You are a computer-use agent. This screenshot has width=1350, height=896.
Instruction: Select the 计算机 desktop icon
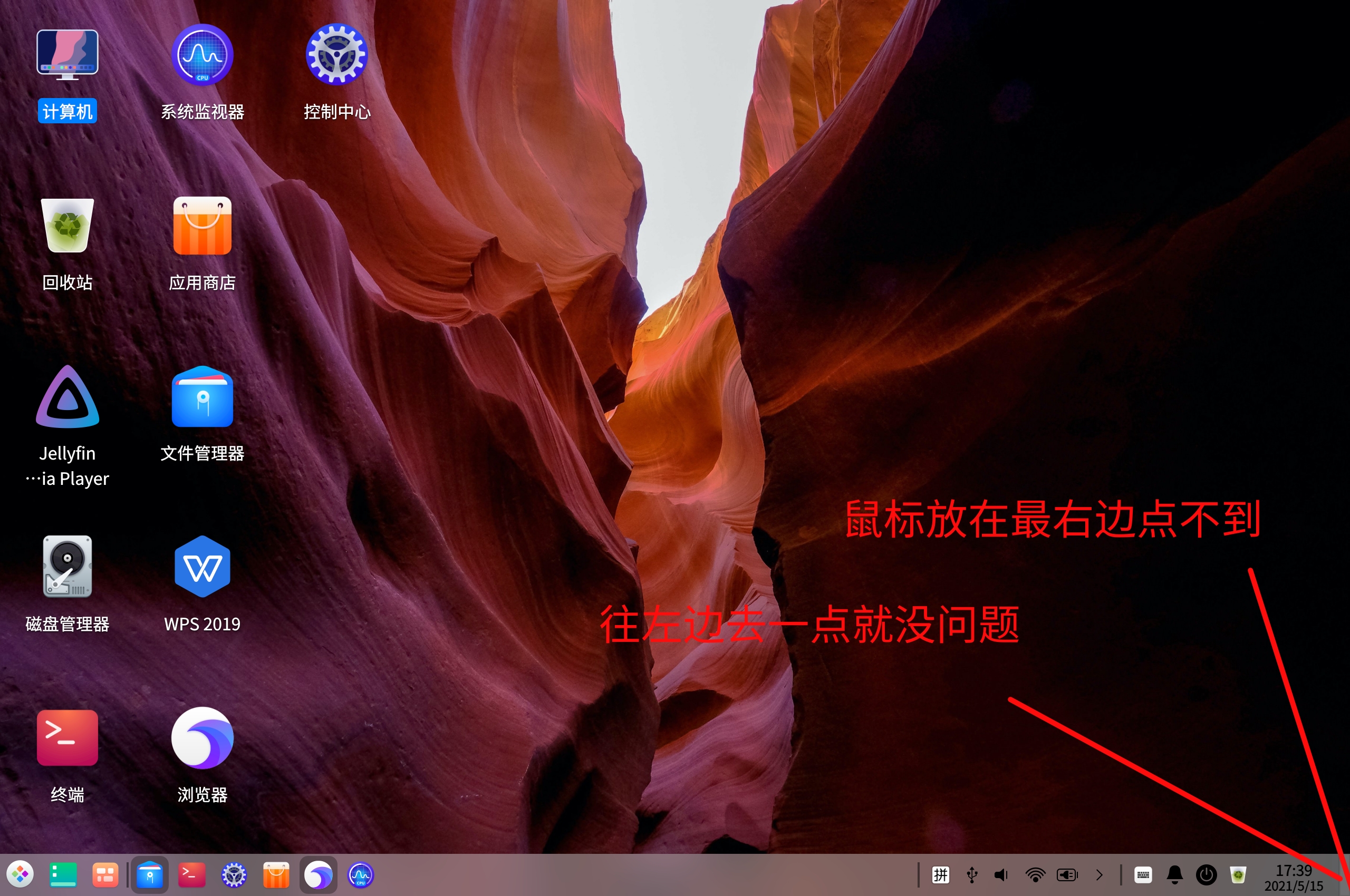[67, 55]
